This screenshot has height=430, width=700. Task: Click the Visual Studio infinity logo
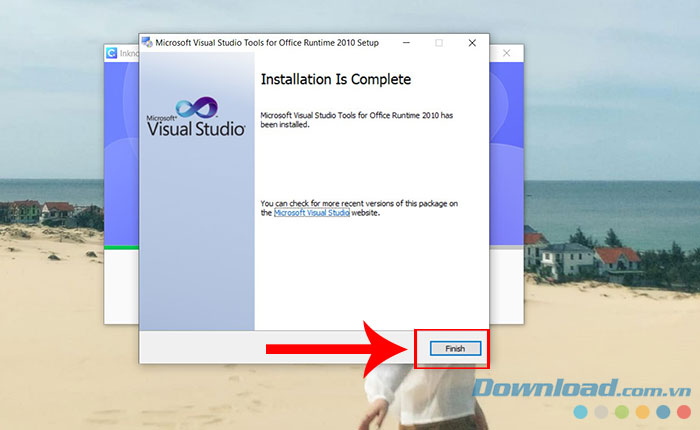[x=197, y=108]
